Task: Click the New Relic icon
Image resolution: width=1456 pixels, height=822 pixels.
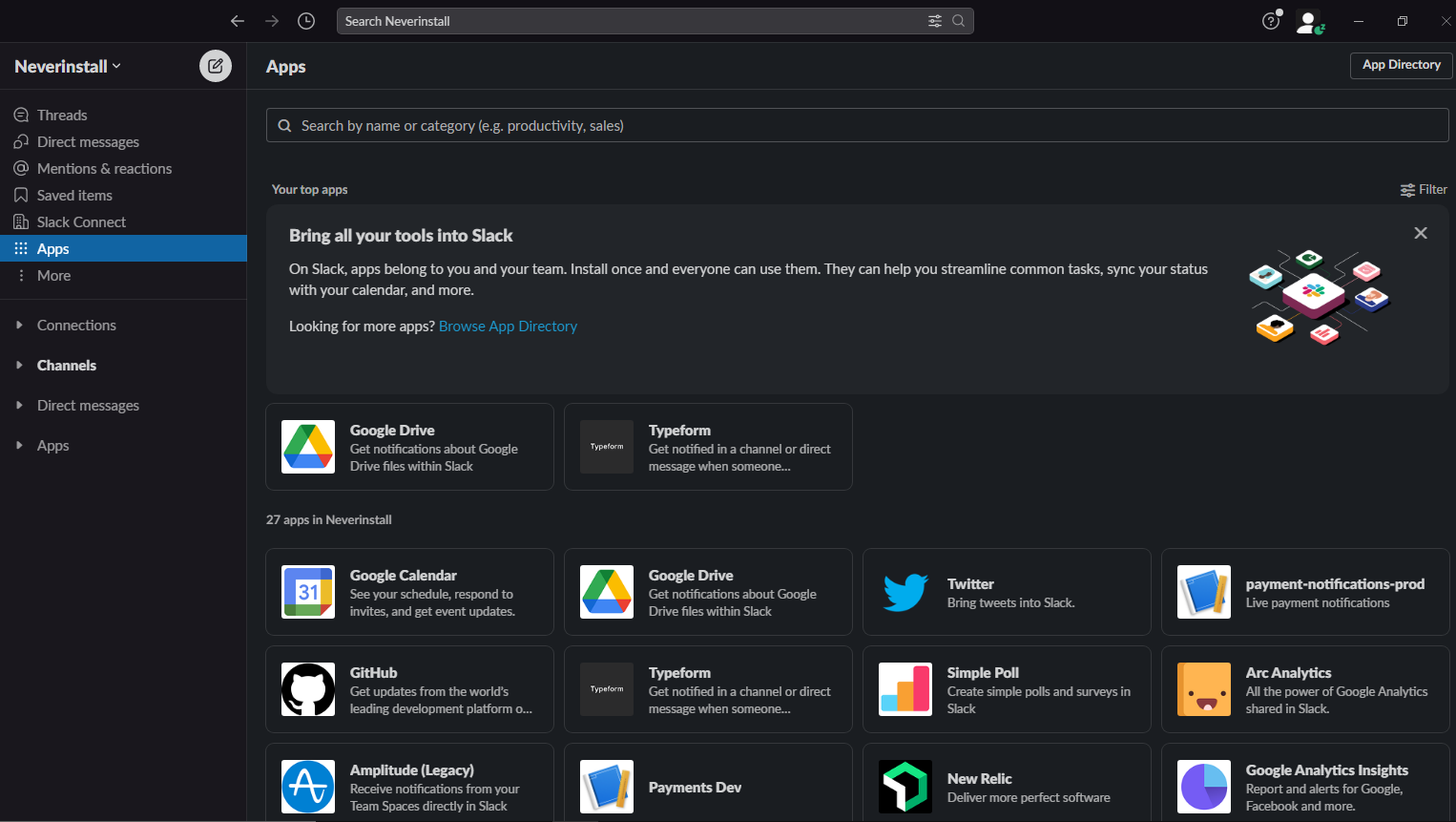Action: coord(905,787)
